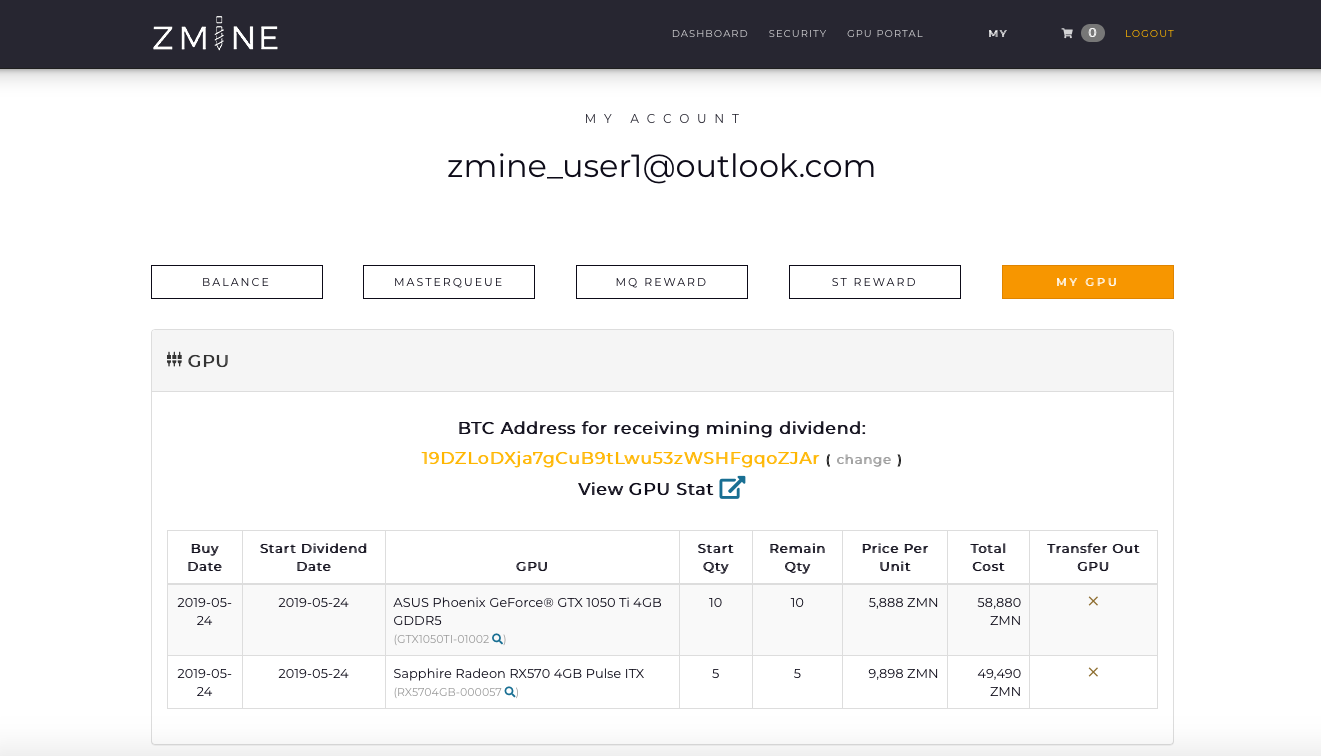Switch to the Balance tab

pyautogui.click(x=237, y=282)
